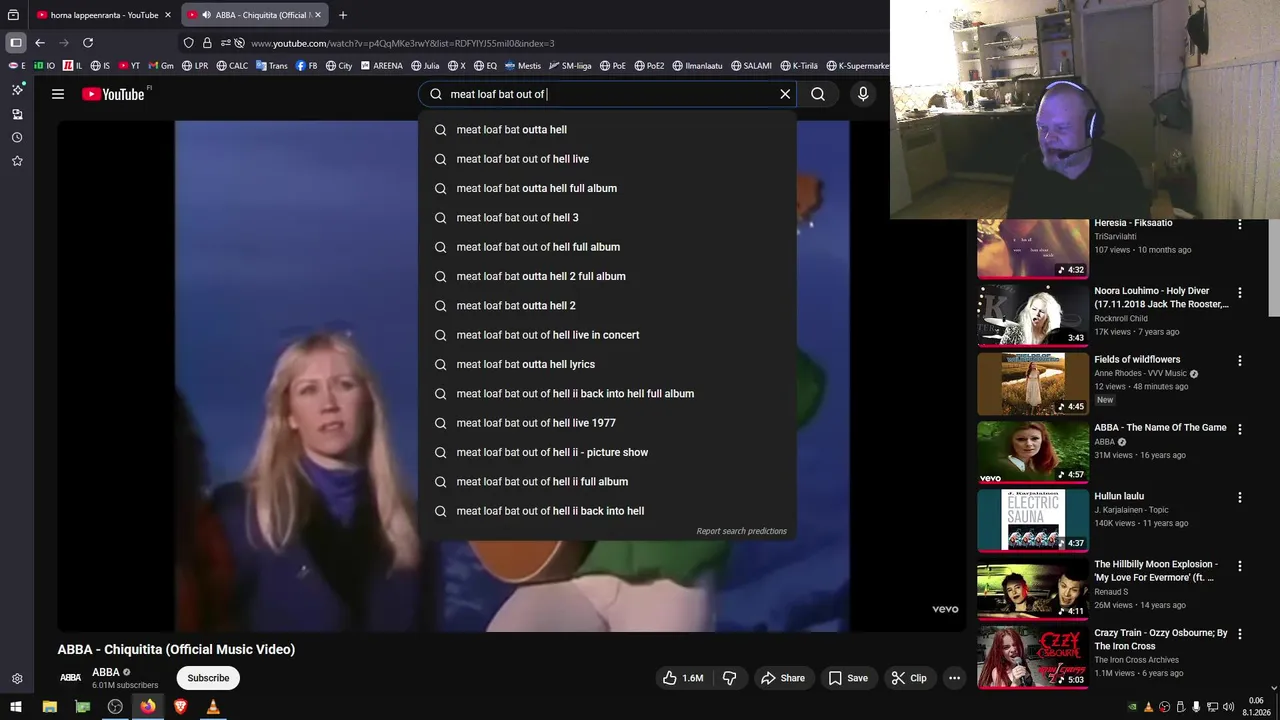Close the ABBA Chiquitita tab
This screenshot has width=1280, height=720.
pos(318,15)
